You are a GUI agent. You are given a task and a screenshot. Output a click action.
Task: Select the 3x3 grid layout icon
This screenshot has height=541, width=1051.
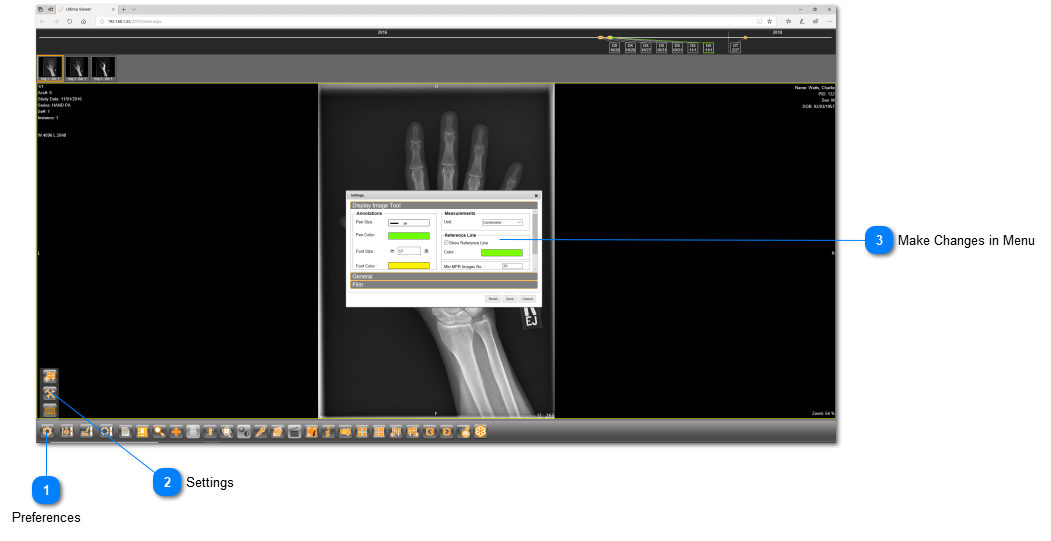coord(379,432)
